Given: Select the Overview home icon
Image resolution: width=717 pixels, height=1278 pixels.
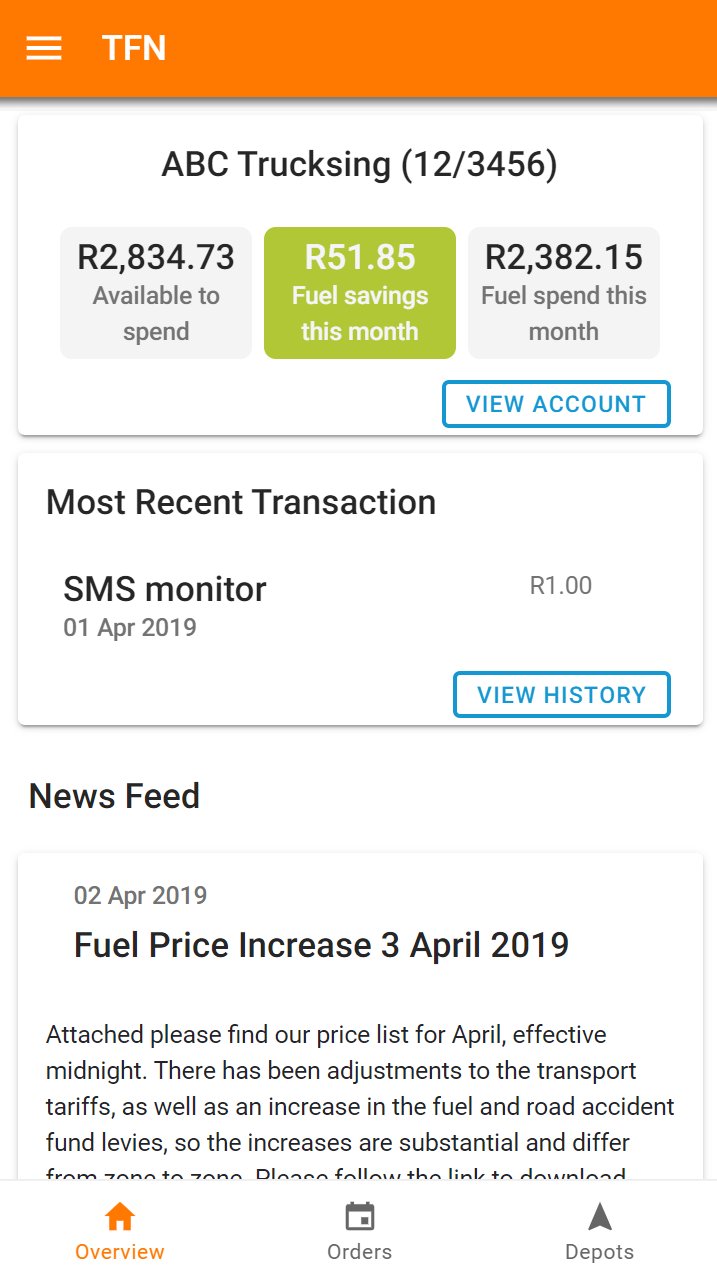Looking at the screenshot, I should (x=119, y=1215).
